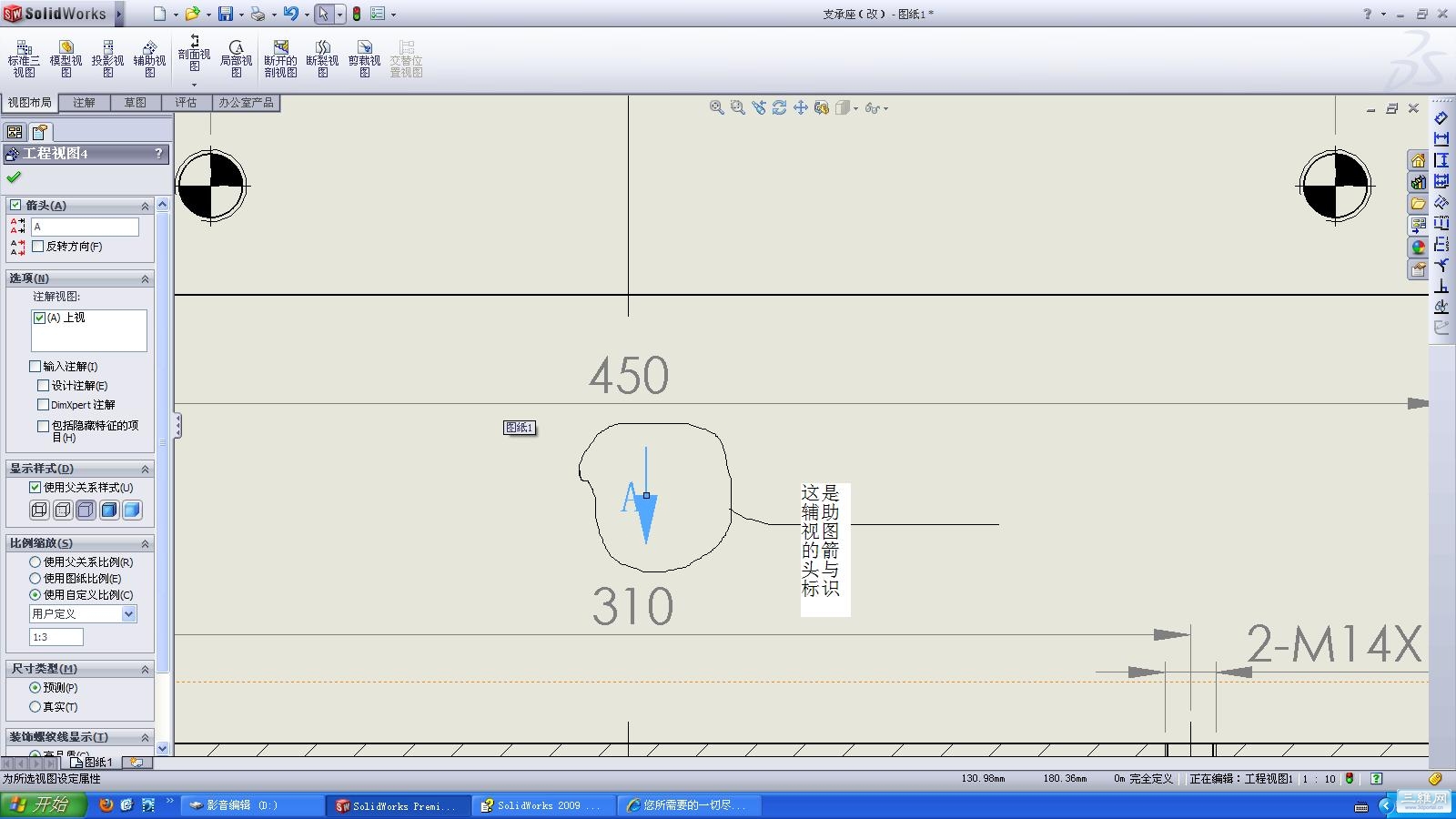This screenshot has height=819, width=1456.
Task: Insert a 断开的剖视图 broken-out section
Action: tap(280, 58)
